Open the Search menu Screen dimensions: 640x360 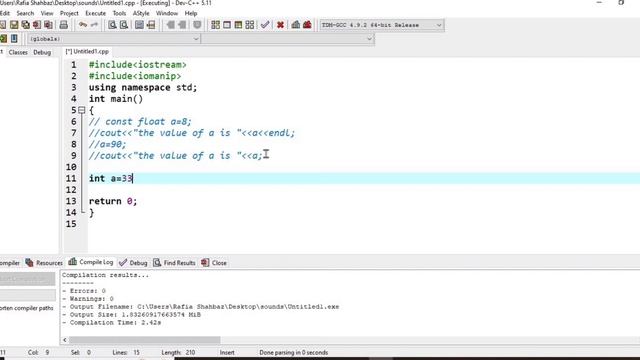click(x=25, y=13)
